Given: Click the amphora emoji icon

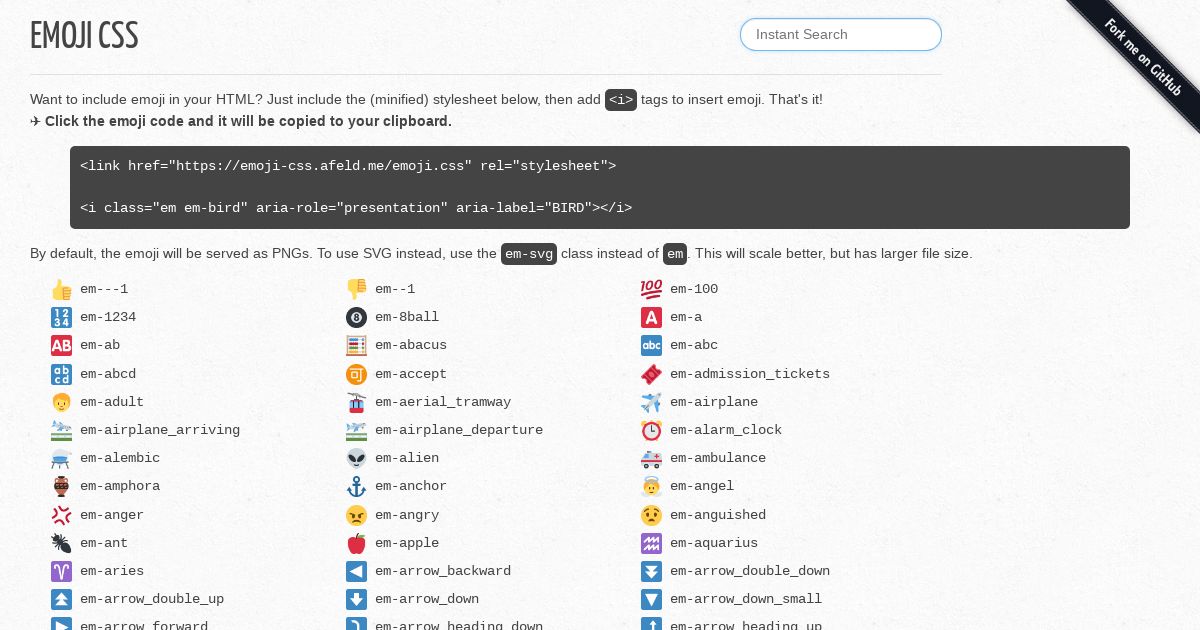Looking at the screenshot, I should coord(61,486).
